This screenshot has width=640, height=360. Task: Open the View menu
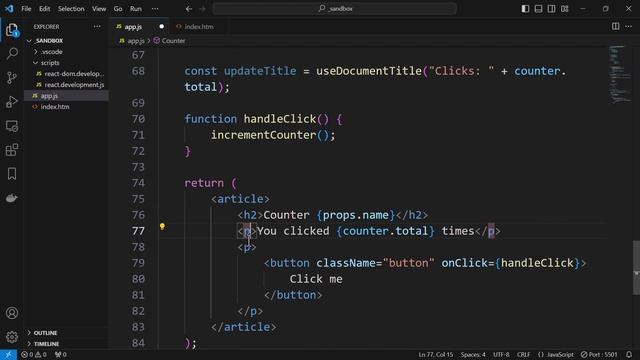click(x=99, y=9)
